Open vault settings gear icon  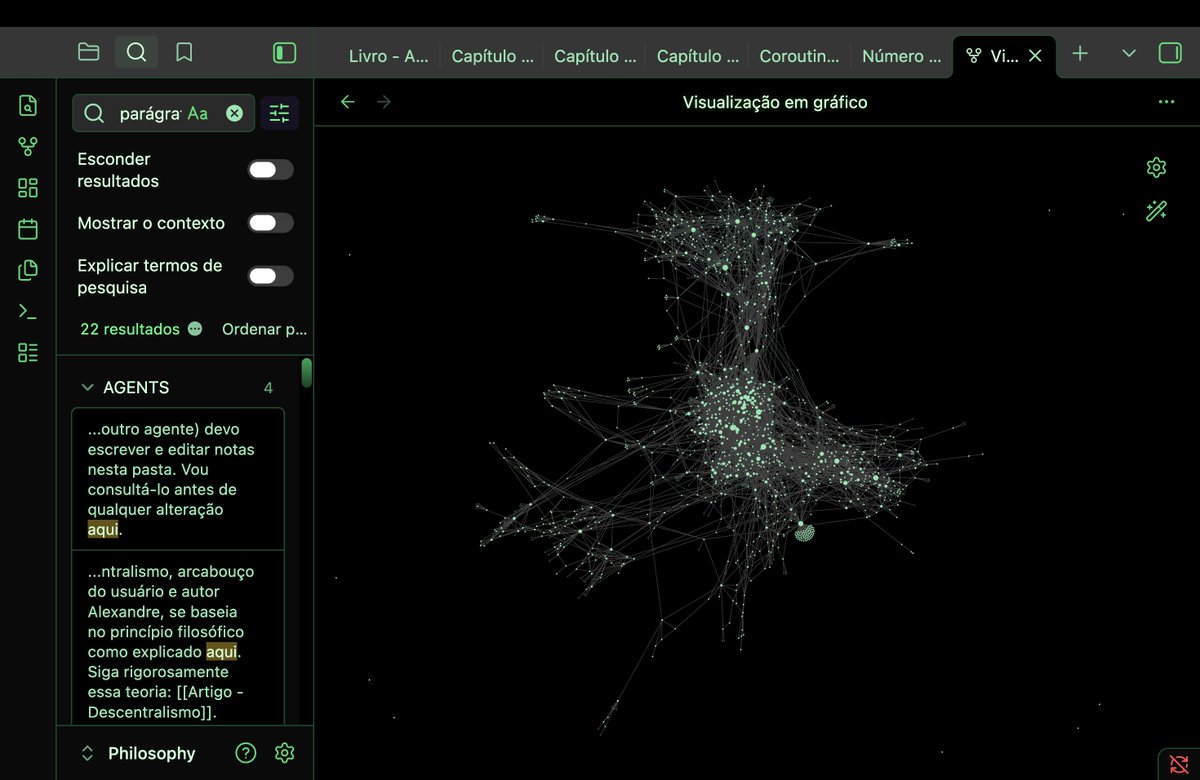[x=285, y=753]
